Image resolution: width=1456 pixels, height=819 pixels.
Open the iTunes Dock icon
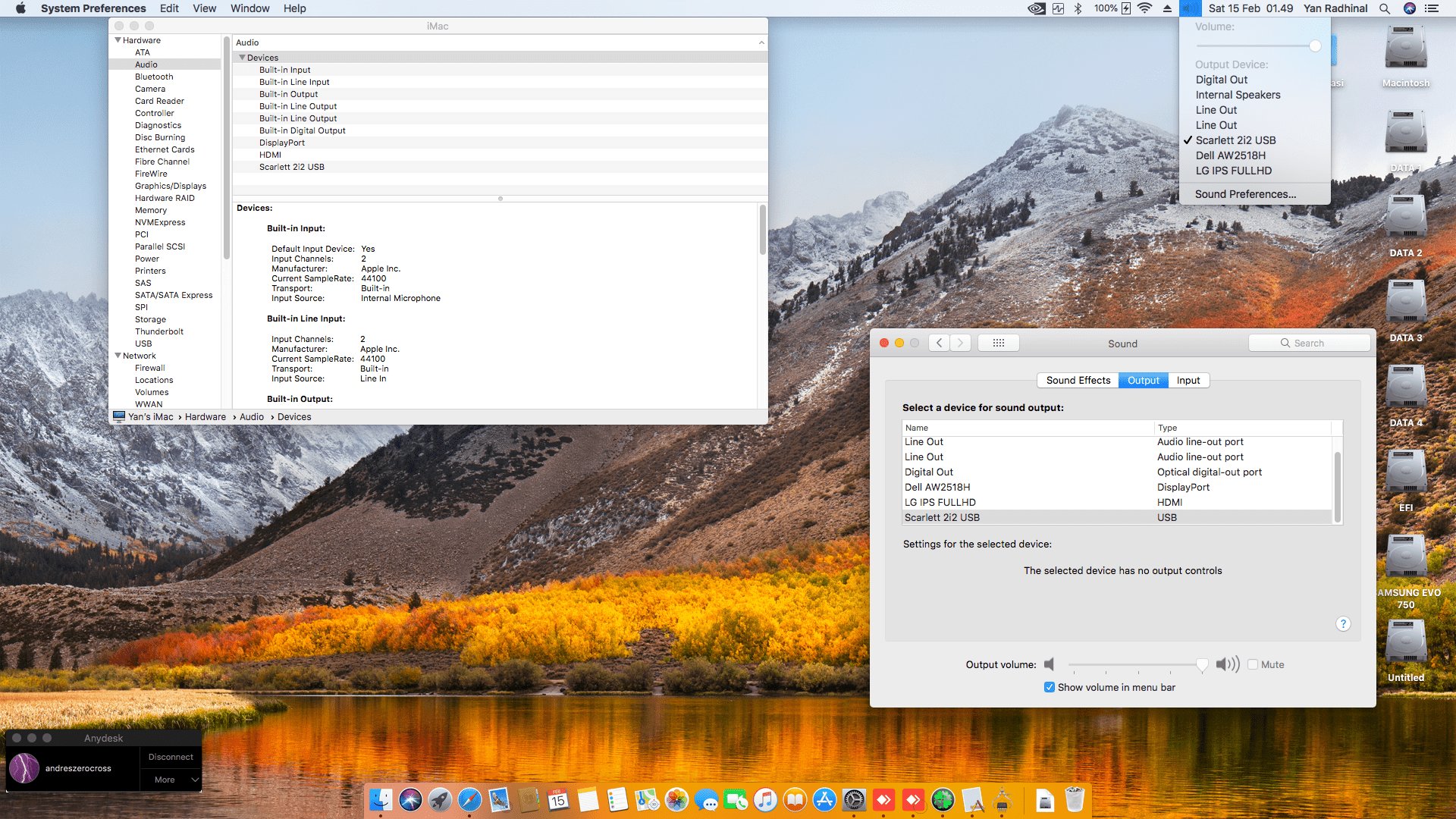pyautogui.click(x=765, y=799)
